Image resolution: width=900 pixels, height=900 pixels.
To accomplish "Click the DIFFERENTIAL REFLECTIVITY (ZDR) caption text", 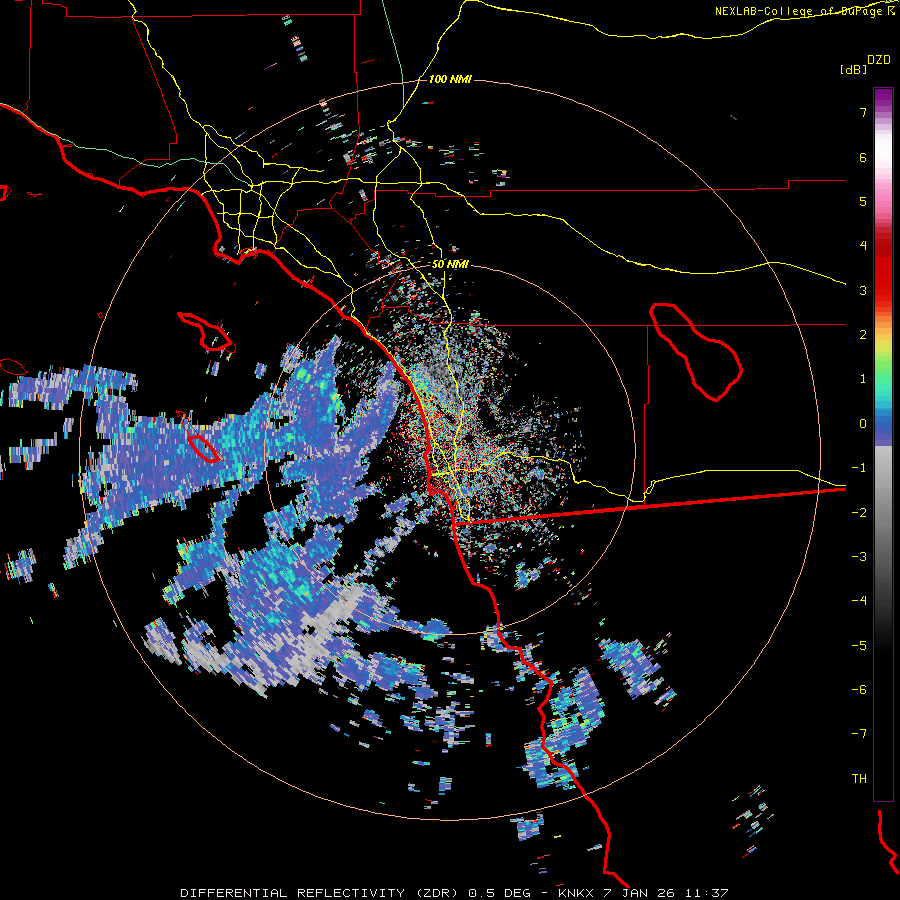I will point(319,893).
